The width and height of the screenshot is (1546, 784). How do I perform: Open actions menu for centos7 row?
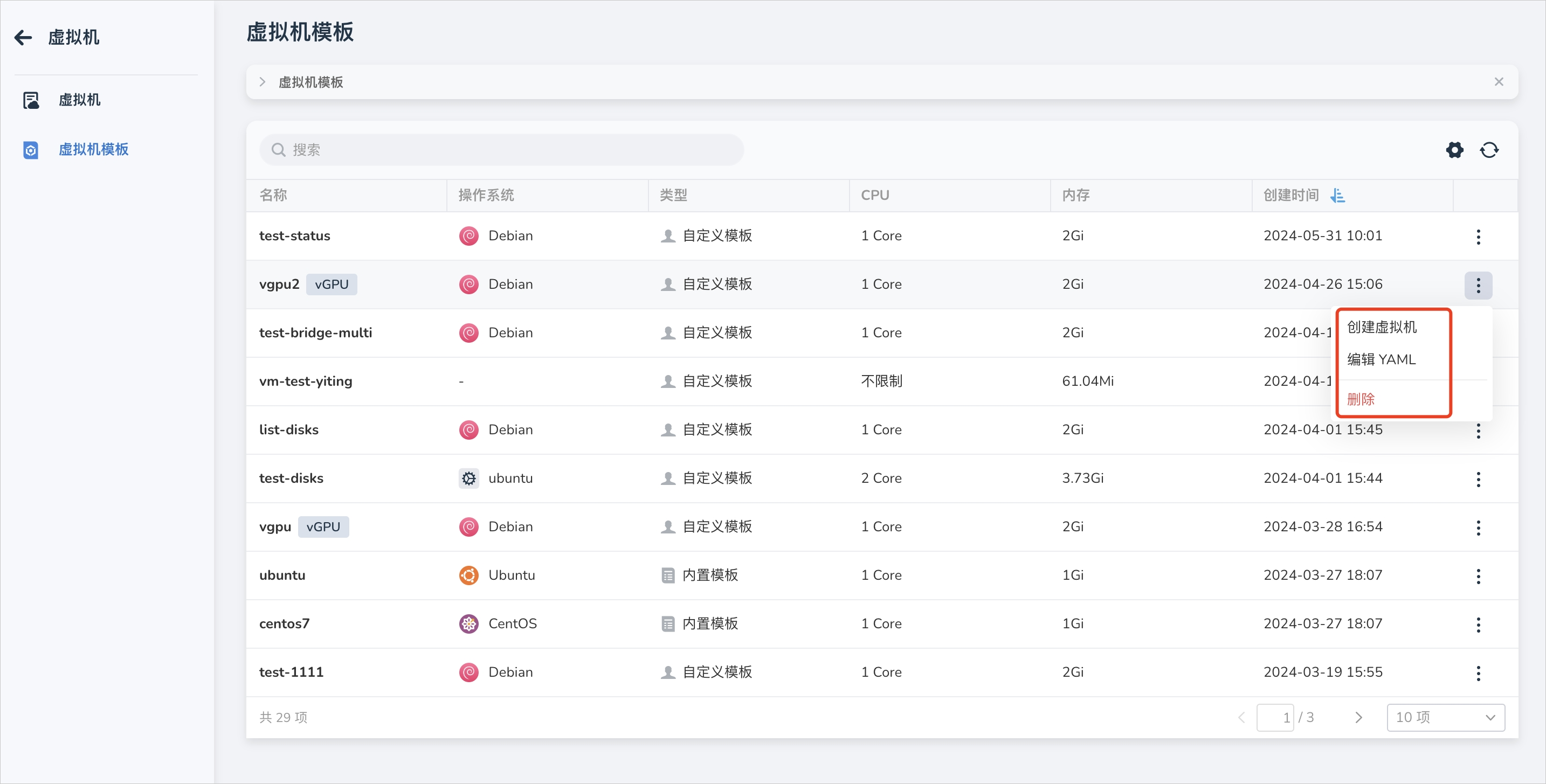click(1478, 625)
